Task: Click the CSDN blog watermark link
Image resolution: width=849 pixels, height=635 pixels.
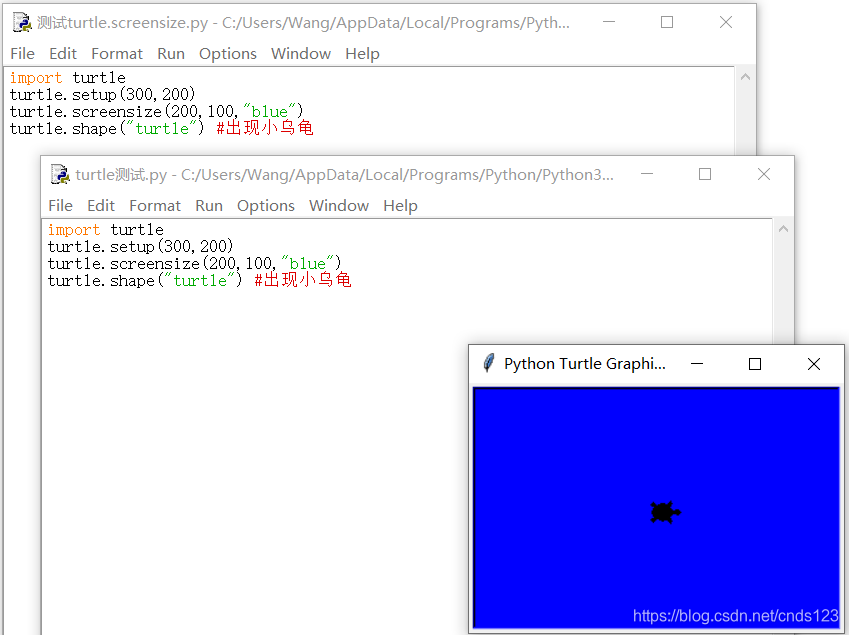Action: 736,616
